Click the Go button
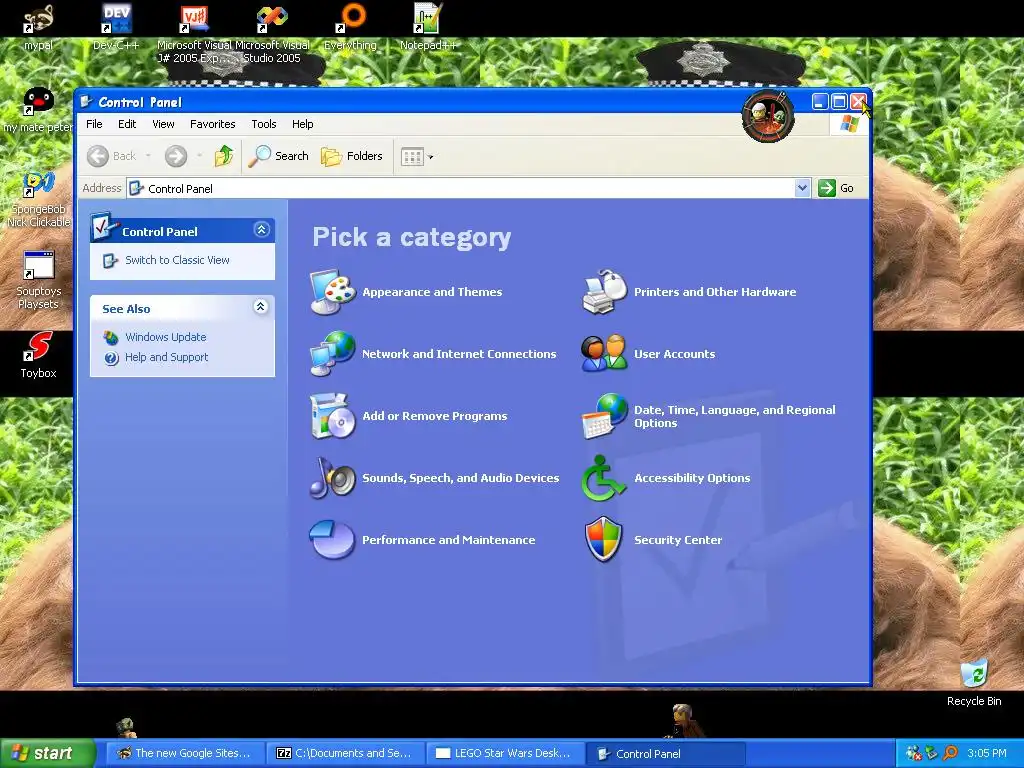This screenshot has width=1024, height=768. [x=837, y=188]
